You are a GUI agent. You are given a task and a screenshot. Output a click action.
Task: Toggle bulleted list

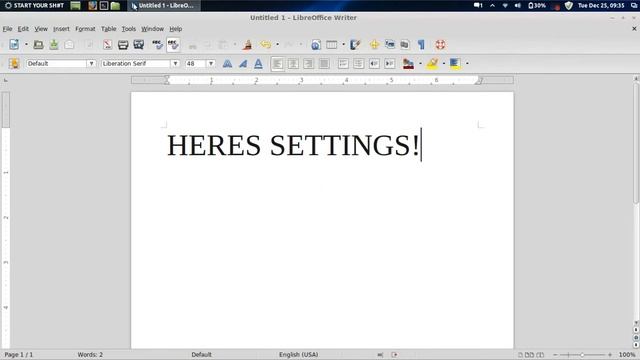(x=359, y=64)
